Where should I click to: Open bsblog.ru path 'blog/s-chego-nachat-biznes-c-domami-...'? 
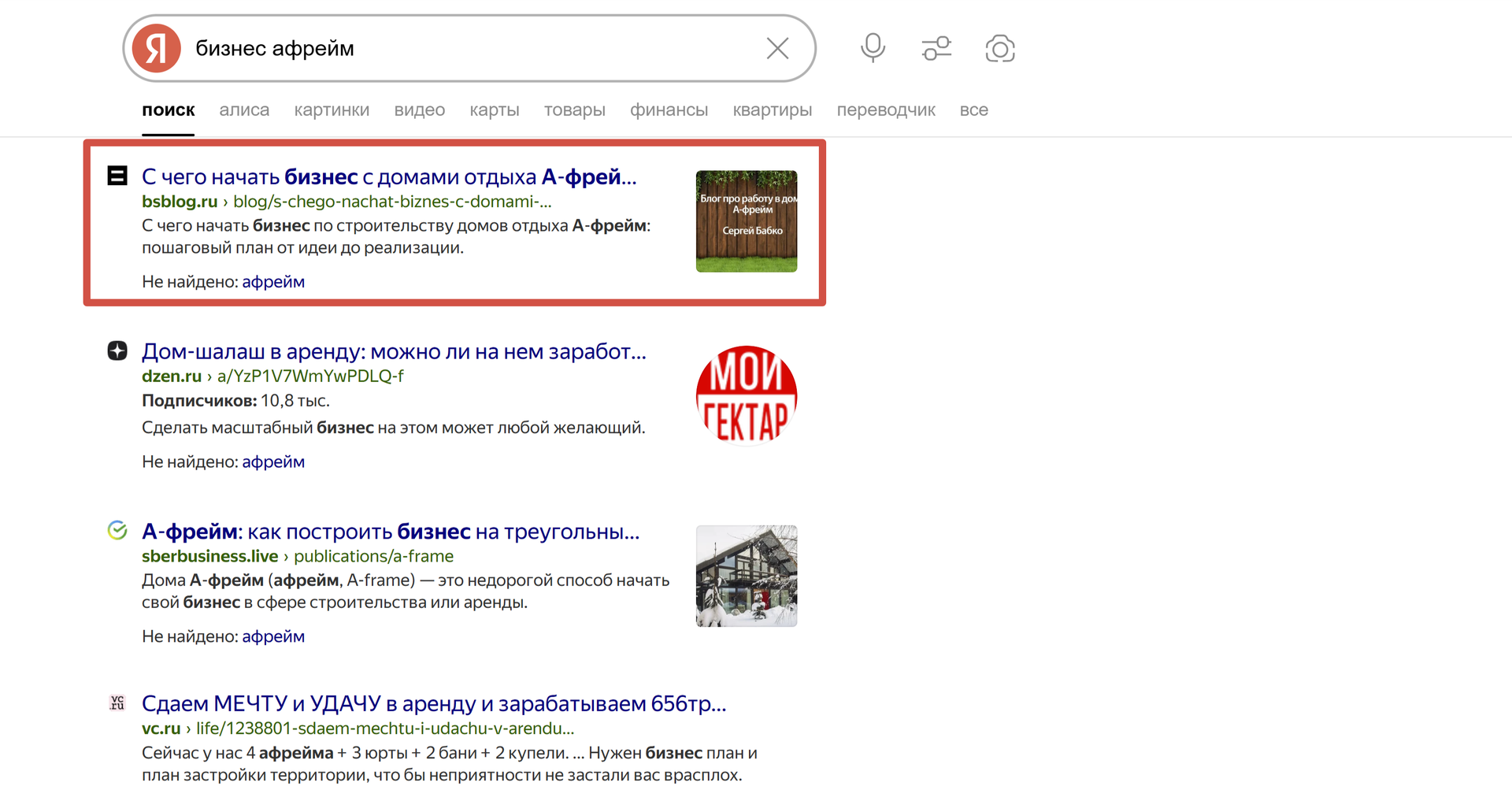392,202
